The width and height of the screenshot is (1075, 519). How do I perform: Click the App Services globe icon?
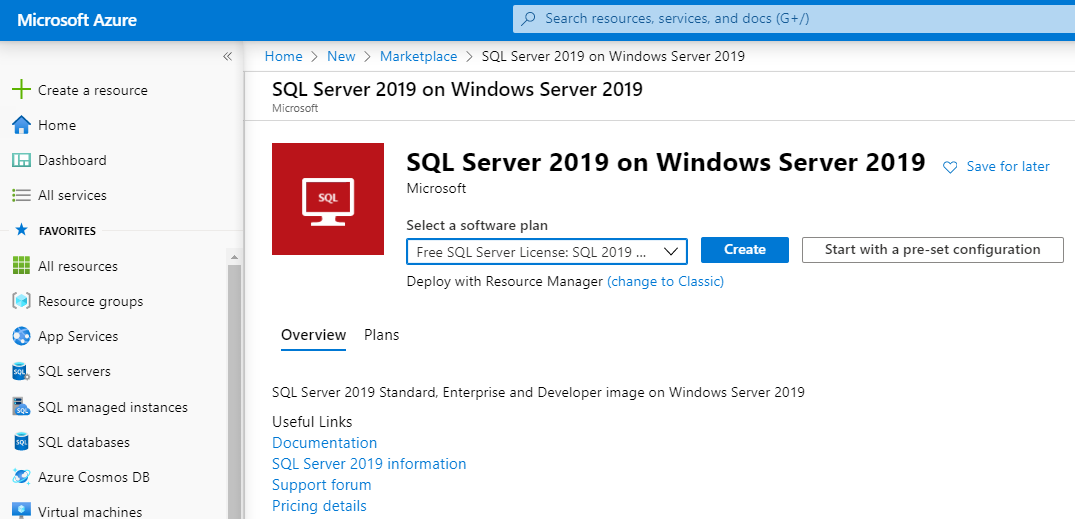point(22,336)
